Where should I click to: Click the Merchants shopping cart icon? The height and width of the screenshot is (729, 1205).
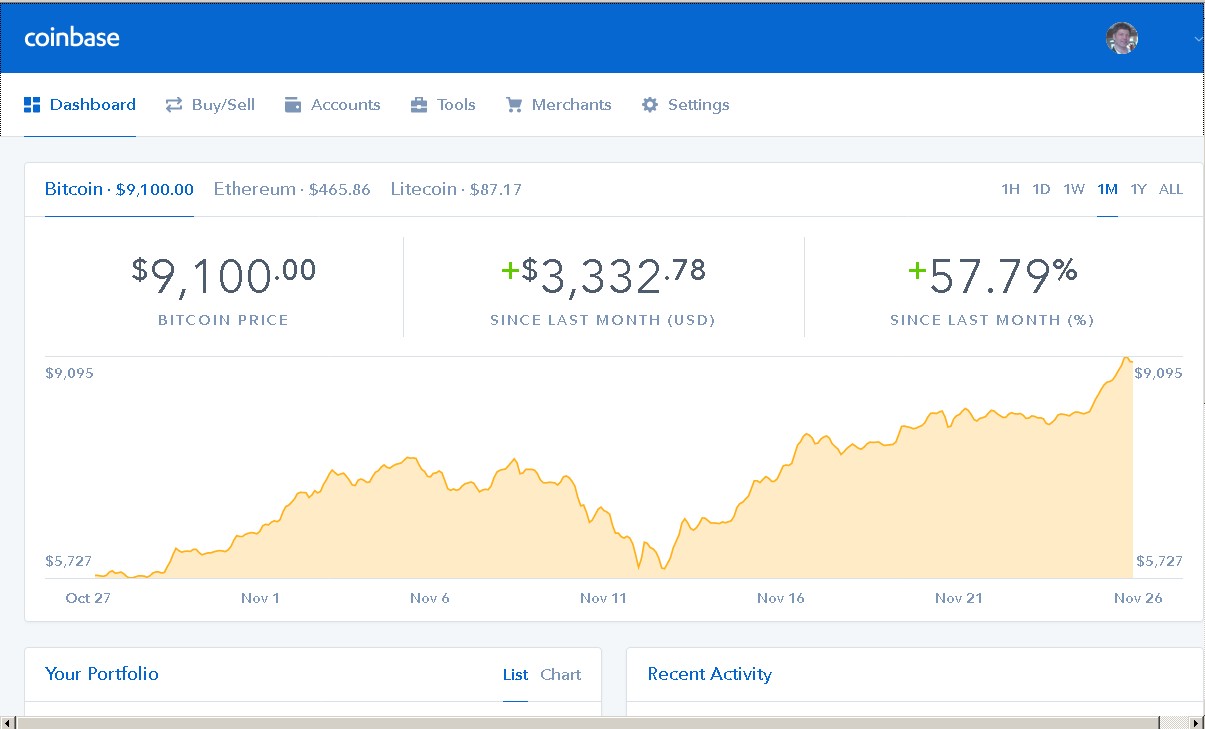(514, 105)
